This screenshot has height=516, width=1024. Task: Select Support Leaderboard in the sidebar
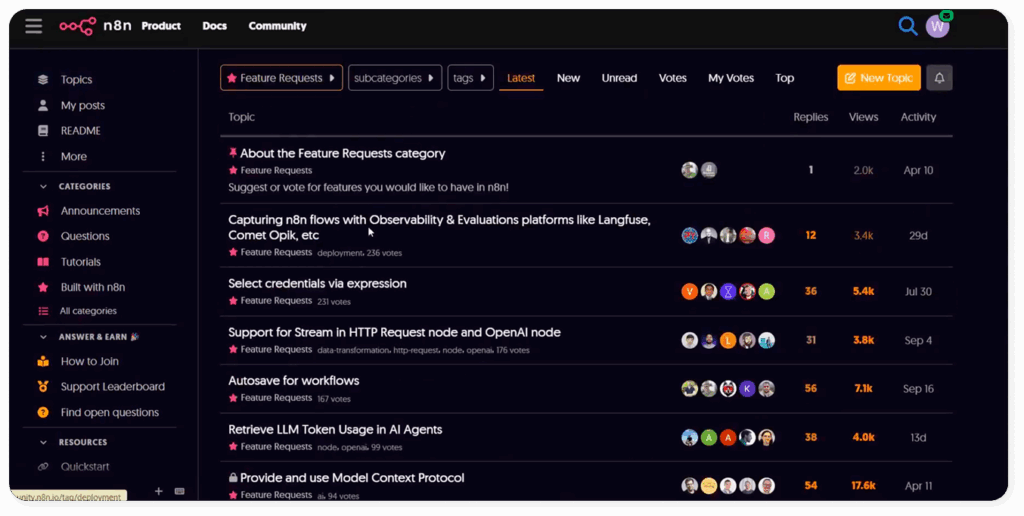(x=112, y=387)
